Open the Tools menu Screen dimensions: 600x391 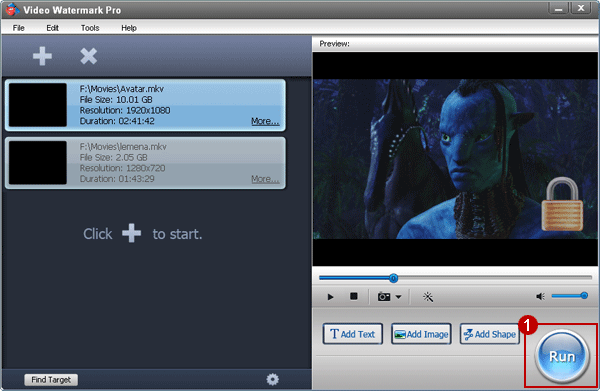[90, 28]
